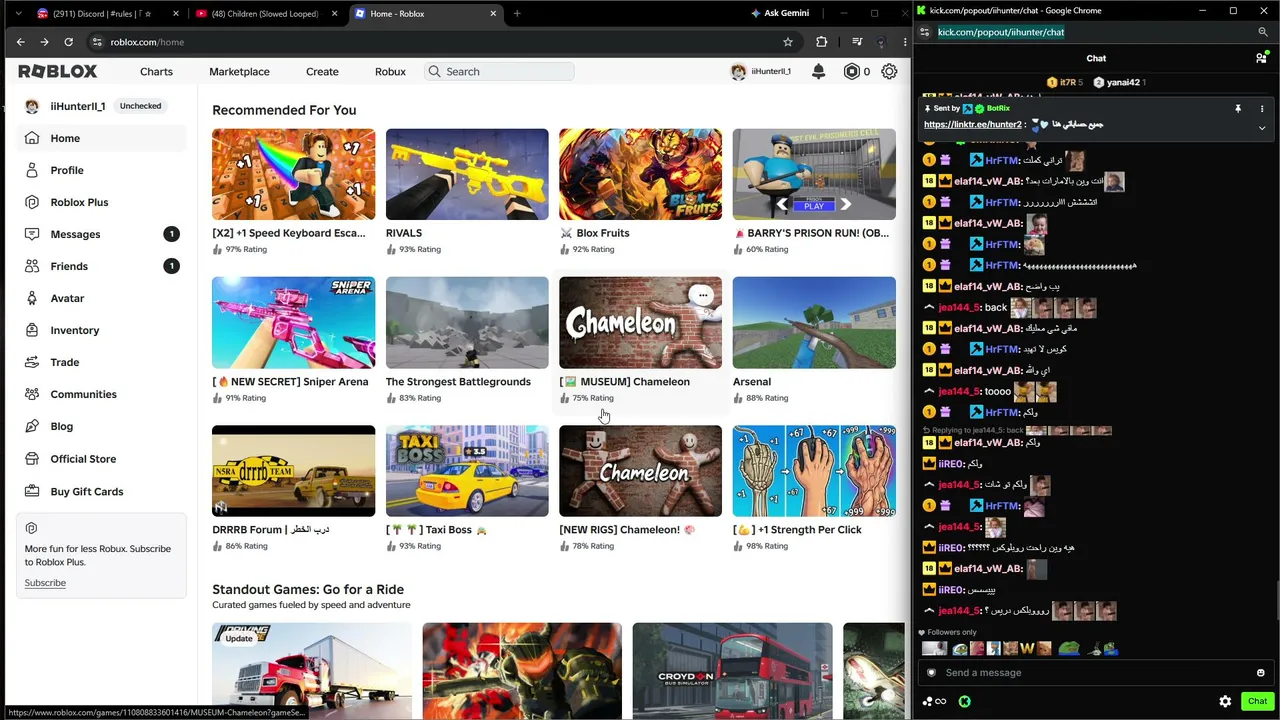This screenshot has height=720, width=1280.
Task: Open Robux in Roblox navigation
Action: 390,71
